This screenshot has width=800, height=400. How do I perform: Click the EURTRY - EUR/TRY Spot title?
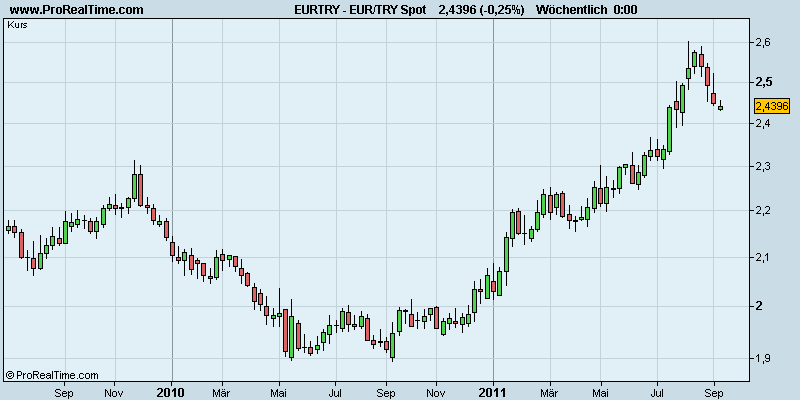tap(360, 10)
